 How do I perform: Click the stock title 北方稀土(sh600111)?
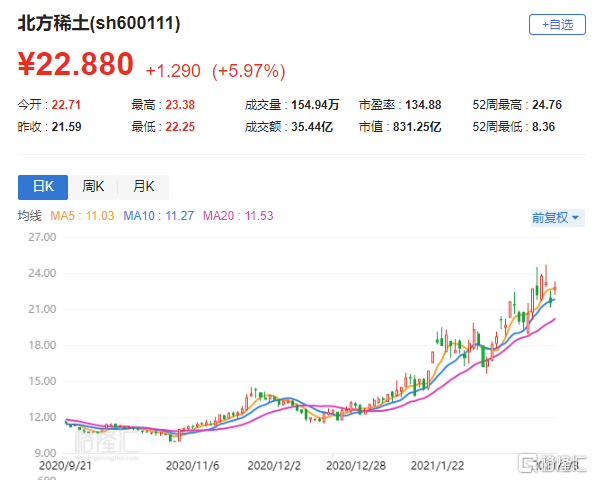(x=99, y=23)
